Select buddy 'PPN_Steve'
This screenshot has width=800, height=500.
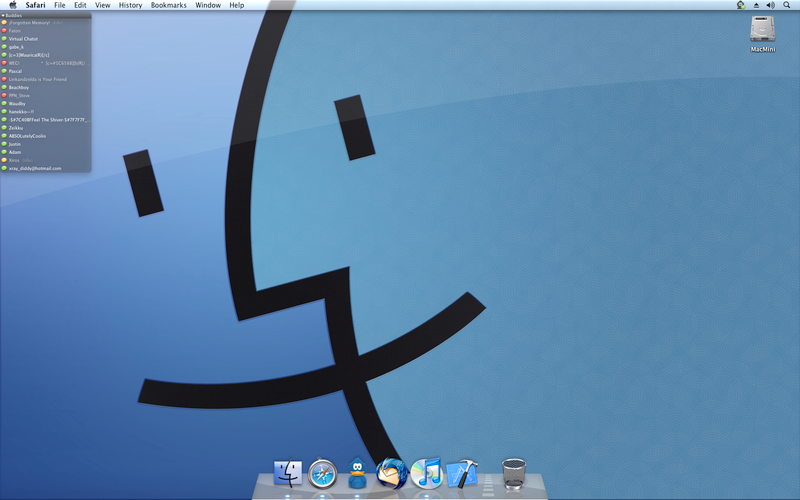coord(46,95)
